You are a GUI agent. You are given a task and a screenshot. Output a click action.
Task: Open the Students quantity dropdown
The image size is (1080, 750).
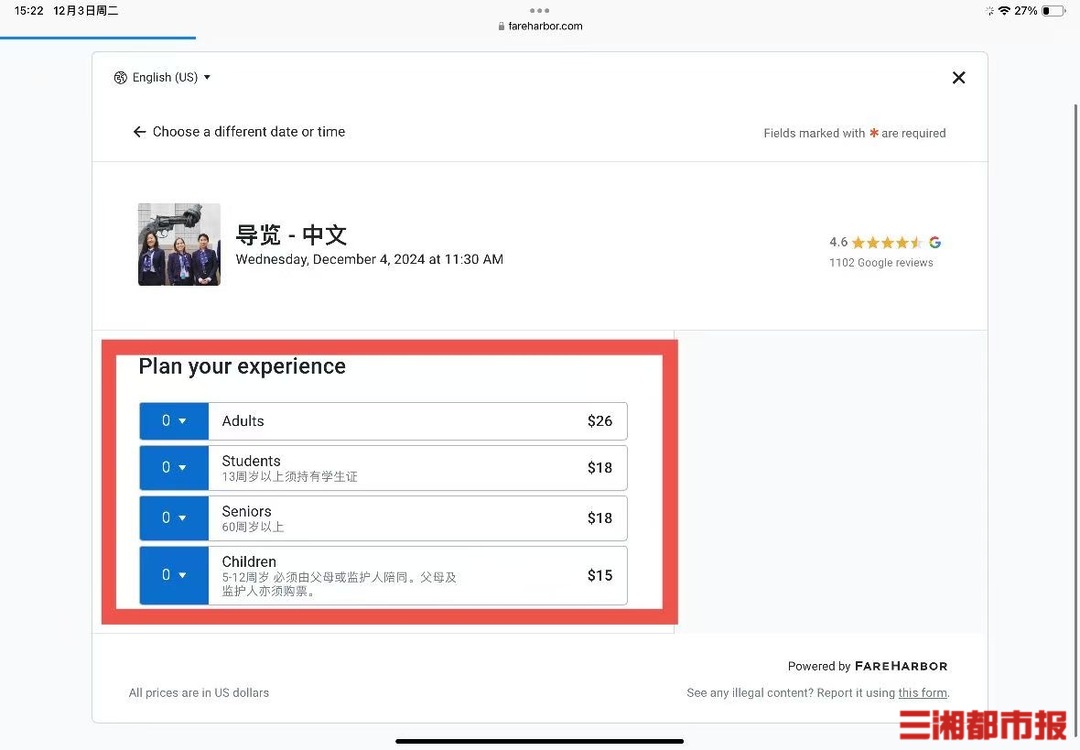[x=174, y=468]
